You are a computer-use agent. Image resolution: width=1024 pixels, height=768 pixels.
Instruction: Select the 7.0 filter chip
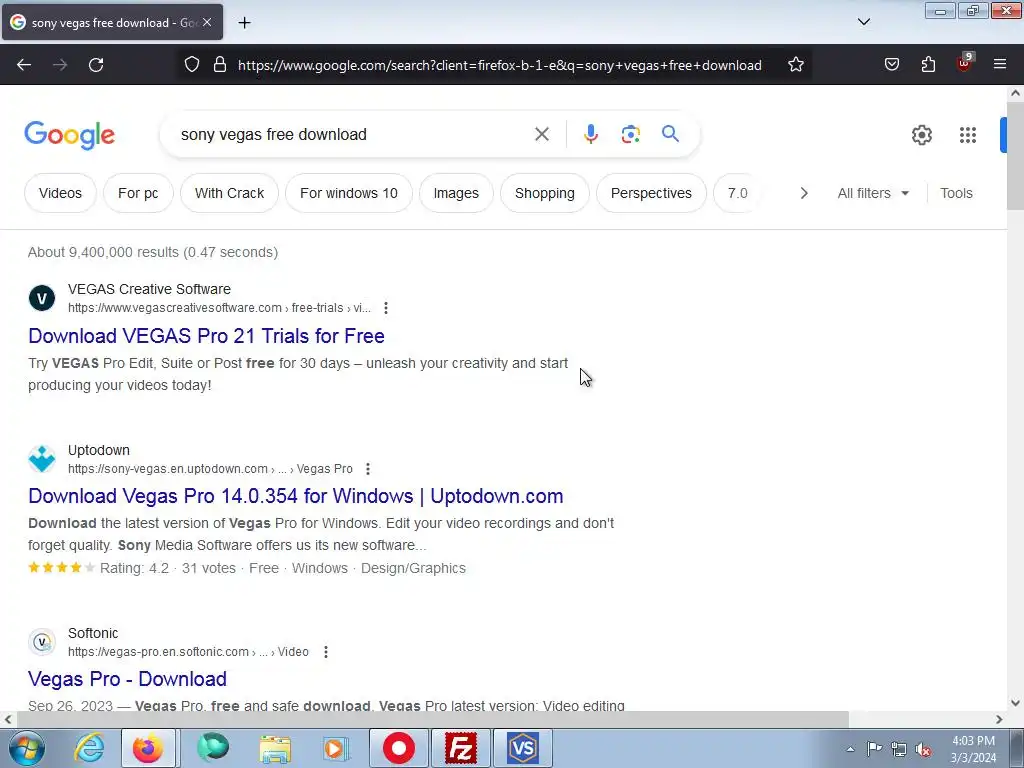(737, 193)
